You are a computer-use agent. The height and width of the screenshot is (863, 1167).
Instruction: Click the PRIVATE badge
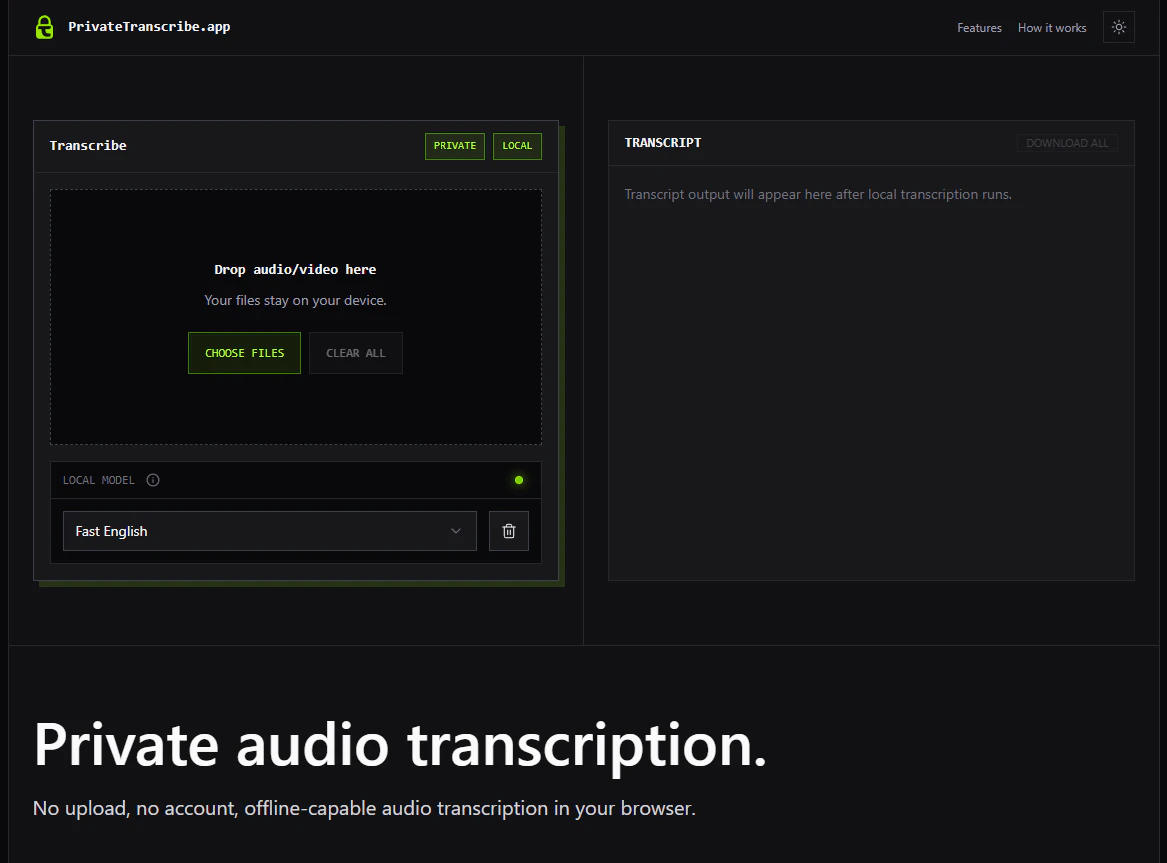tap(455, 147)
